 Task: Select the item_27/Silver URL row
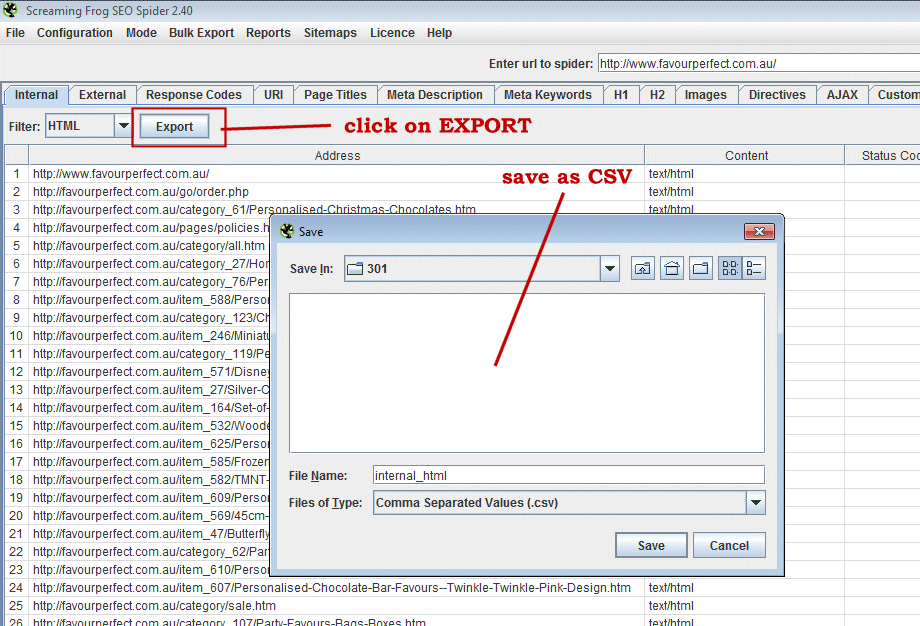pos(151,390)
